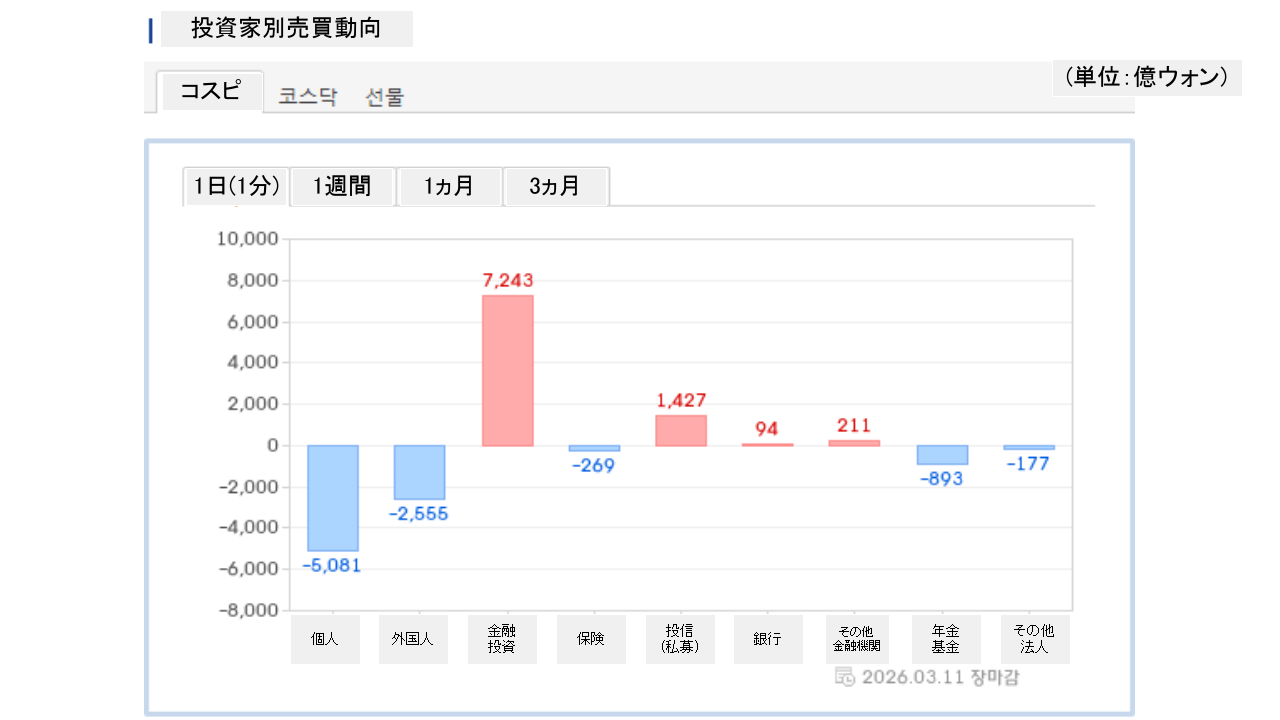The image size is (1280, 720).
Task: Select the コスピ market tab
Action: pyautogui.click(x=210, y=92)
